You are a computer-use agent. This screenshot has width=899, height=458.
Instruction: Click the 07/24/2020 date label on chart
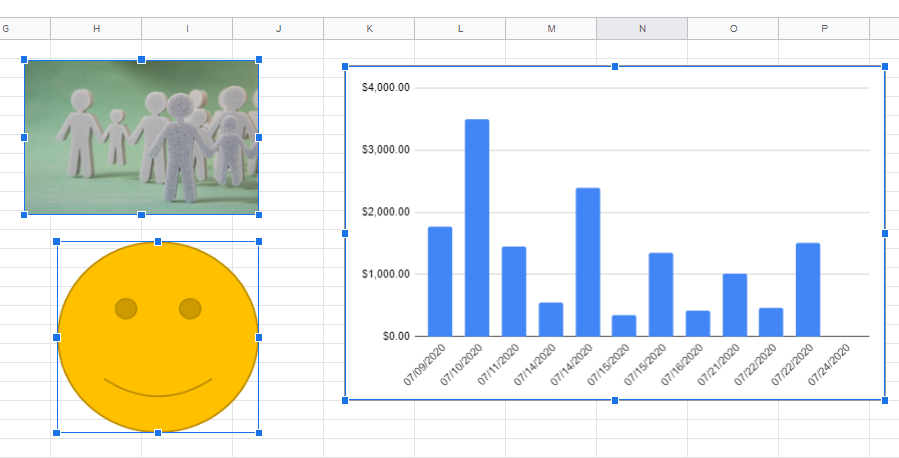(830, 365)
